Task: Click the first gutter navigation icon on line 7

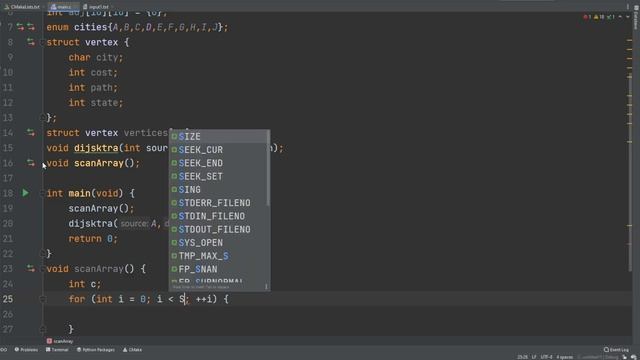Action: click(20, 27)
